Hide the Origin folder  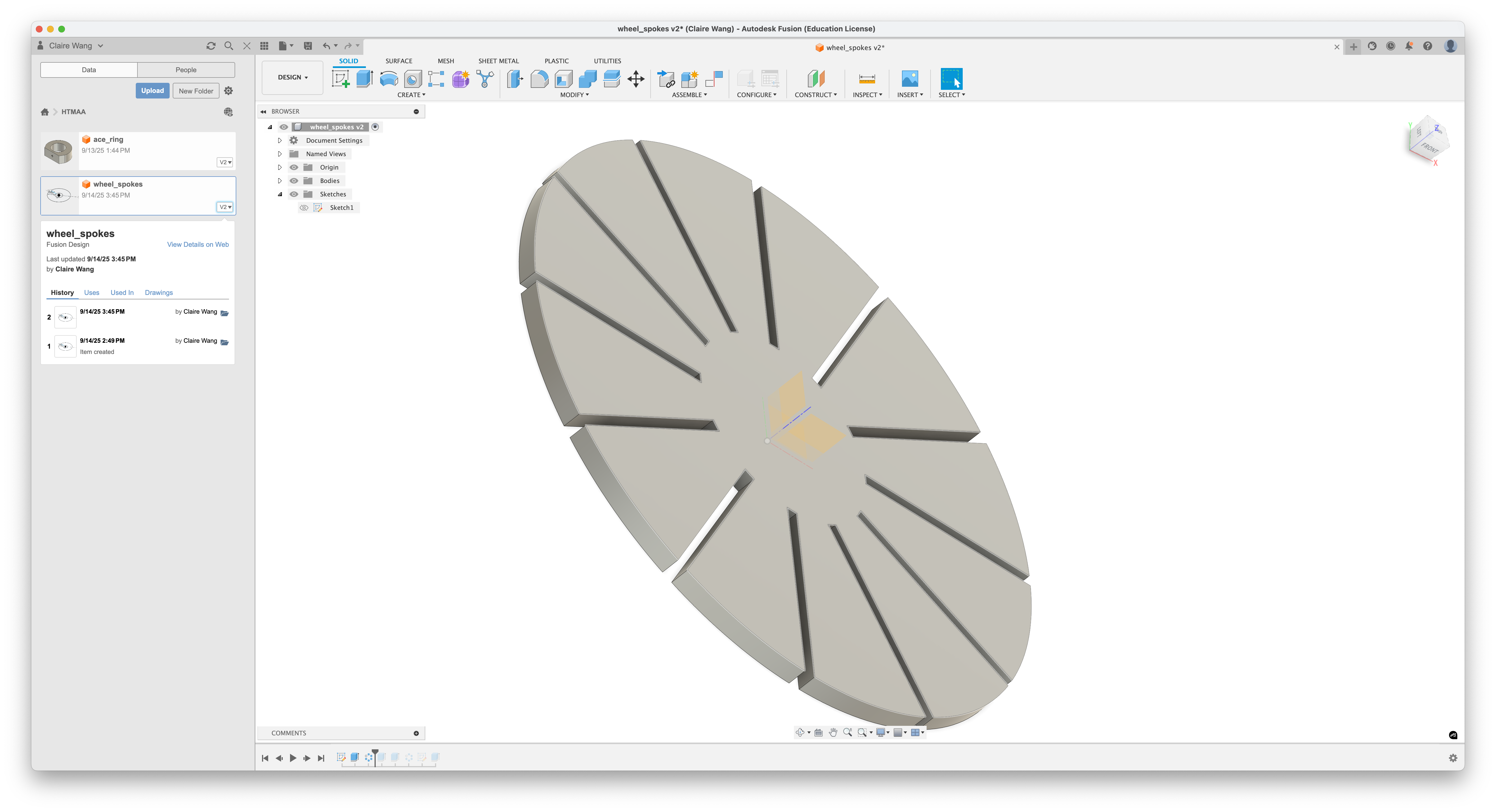coord(293,166)
